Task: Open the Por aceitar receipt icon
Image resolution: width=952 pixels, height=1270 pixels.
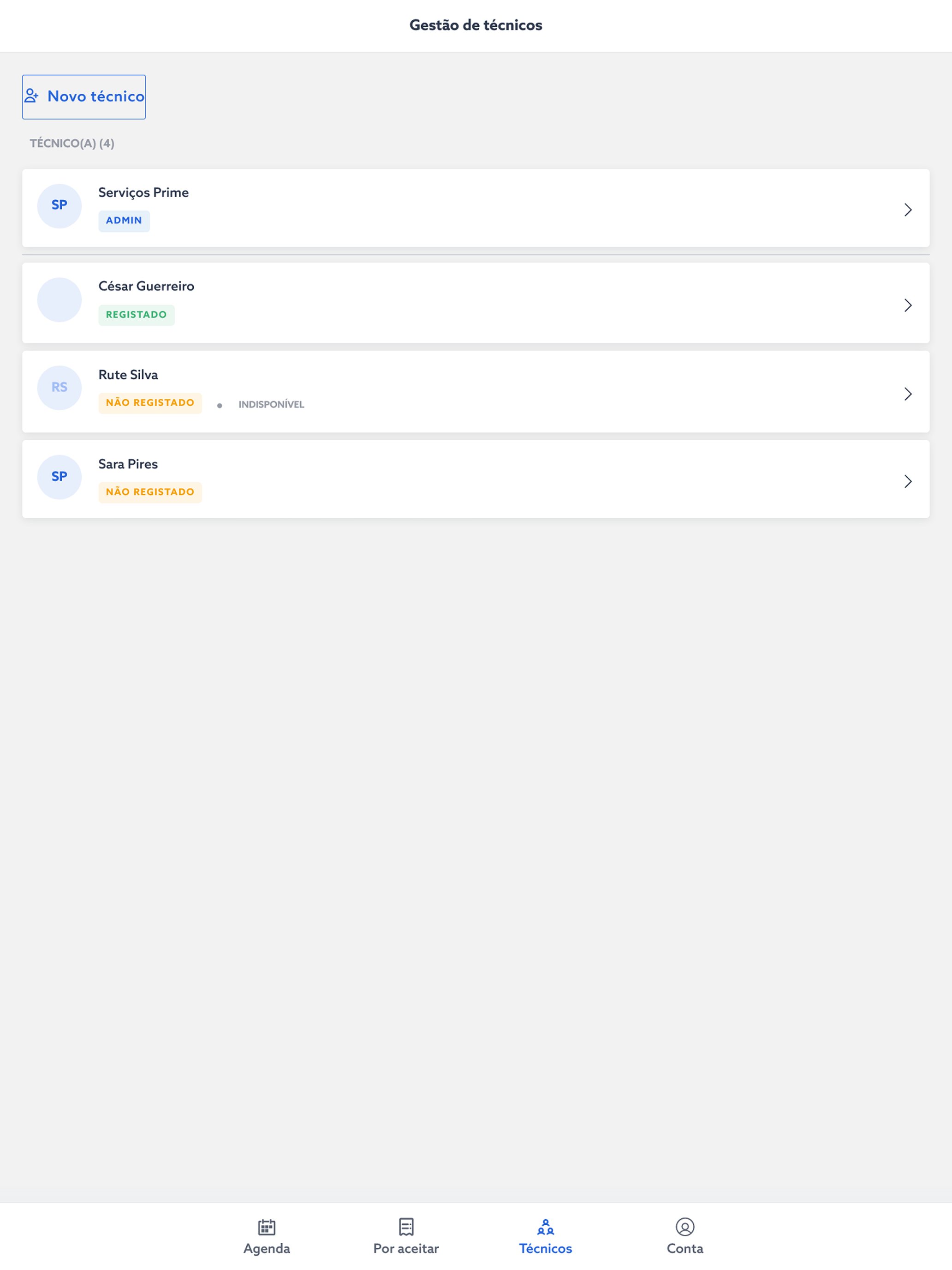Action: click(x=406, y=1226)
